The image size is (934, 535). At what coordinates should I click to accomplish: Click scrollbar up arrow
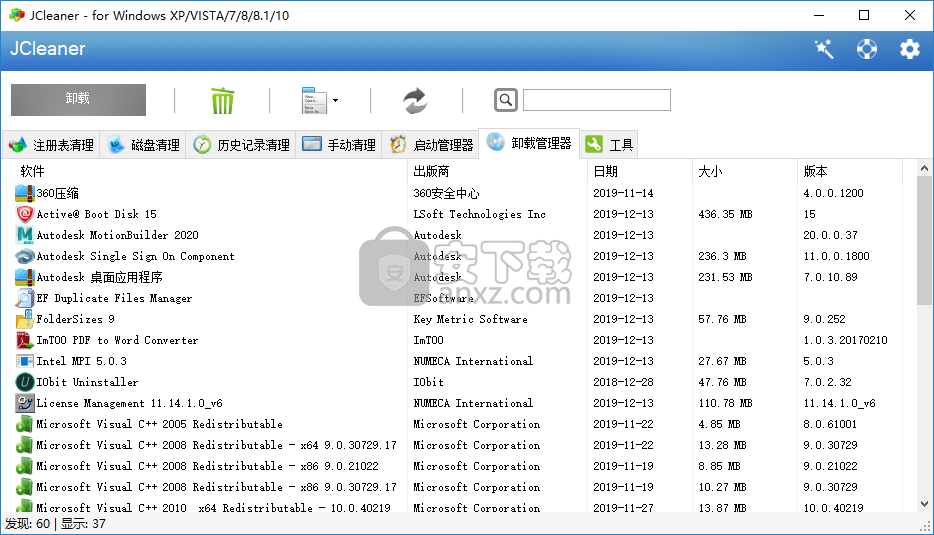924,169
